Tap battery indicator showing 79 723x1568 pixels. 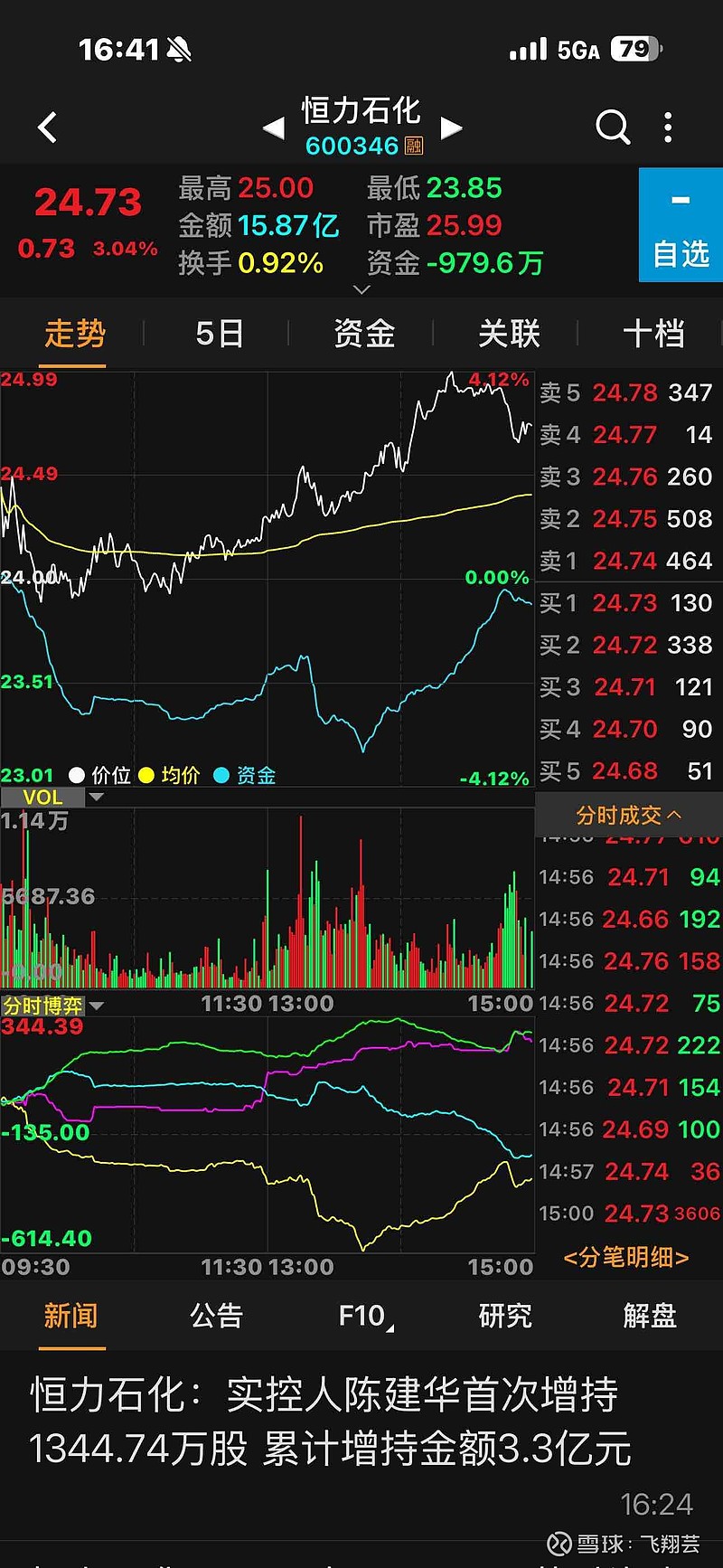tap(636, 49)
